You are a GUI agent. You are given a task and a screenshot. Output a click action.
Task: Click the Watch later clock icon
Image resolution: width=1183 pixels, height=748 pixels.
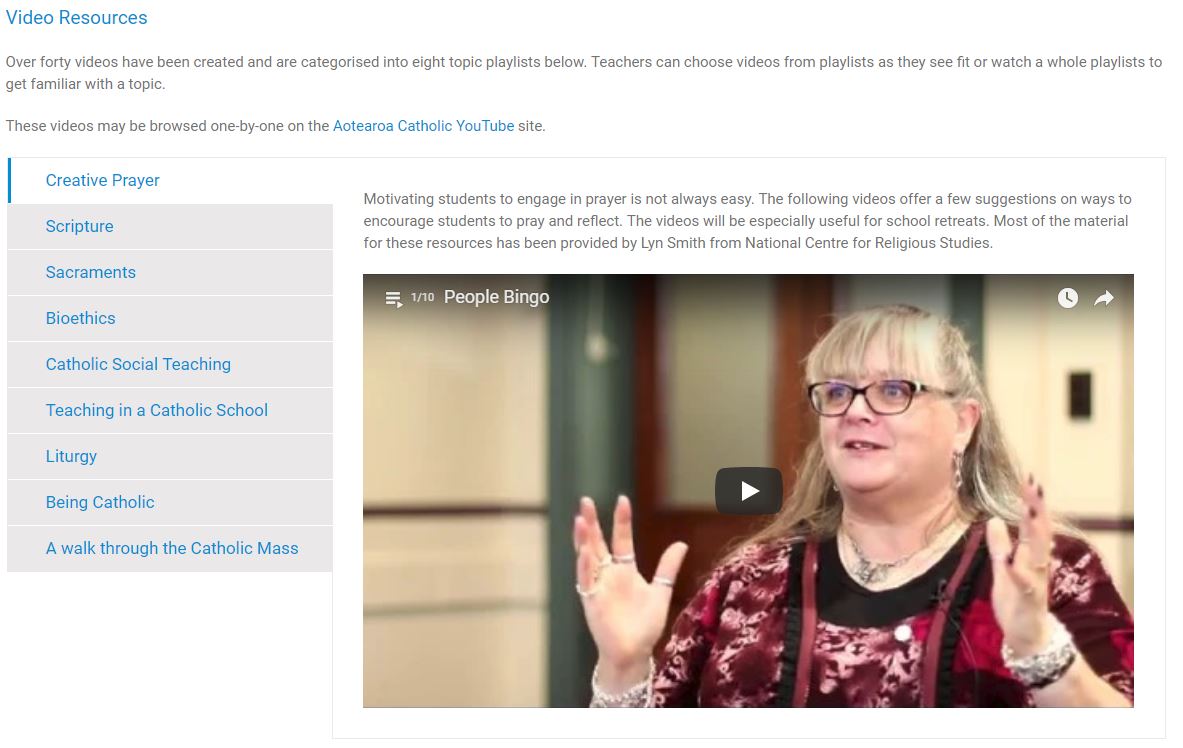[x=1067, y=297]
